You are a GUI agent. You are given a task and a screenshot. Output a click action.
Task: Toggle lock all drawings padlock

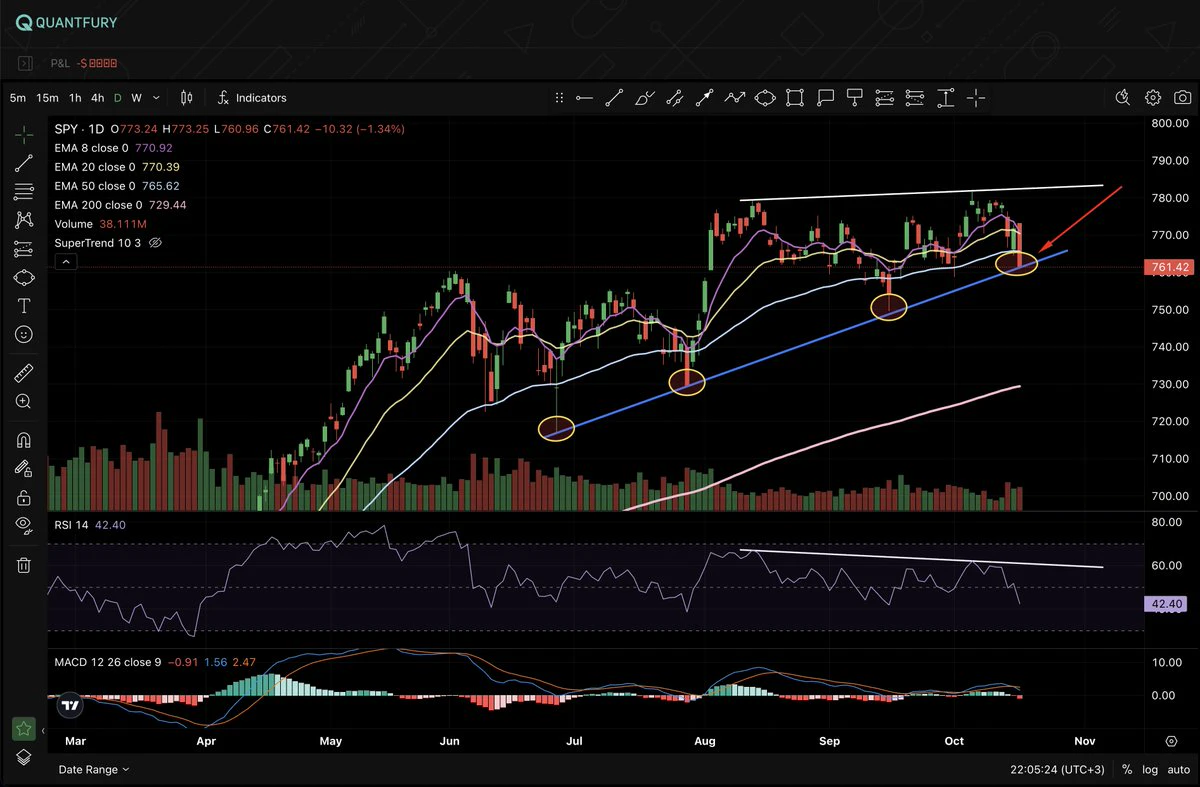click(24, 497)
